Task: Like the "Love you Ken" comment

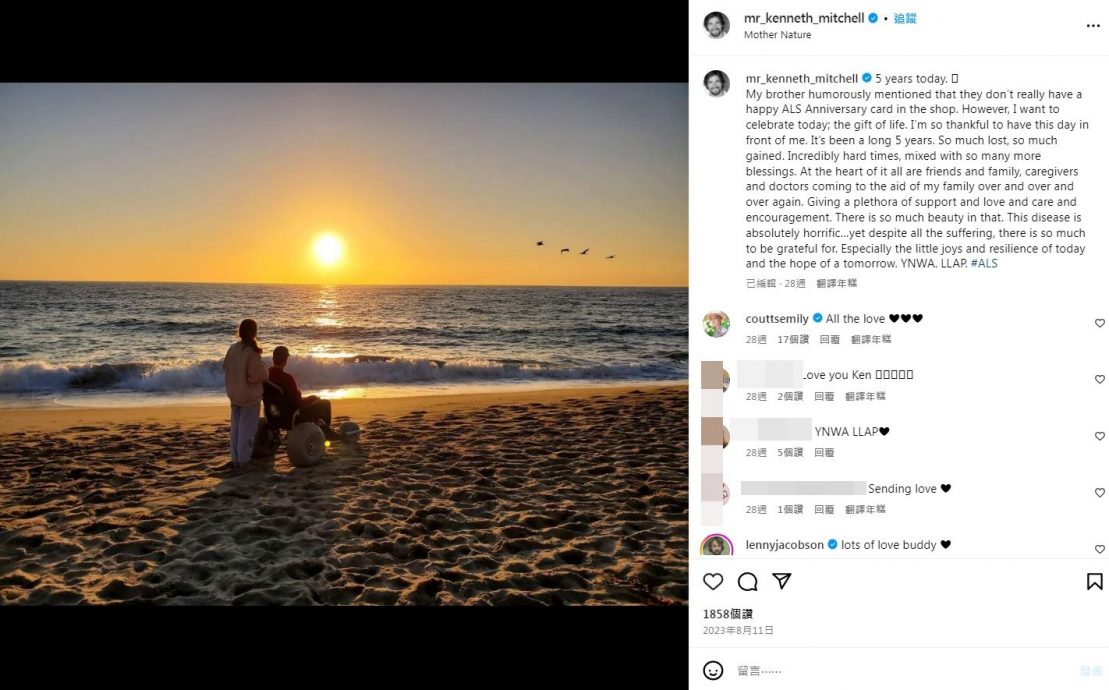Action: coord(1100,380)
